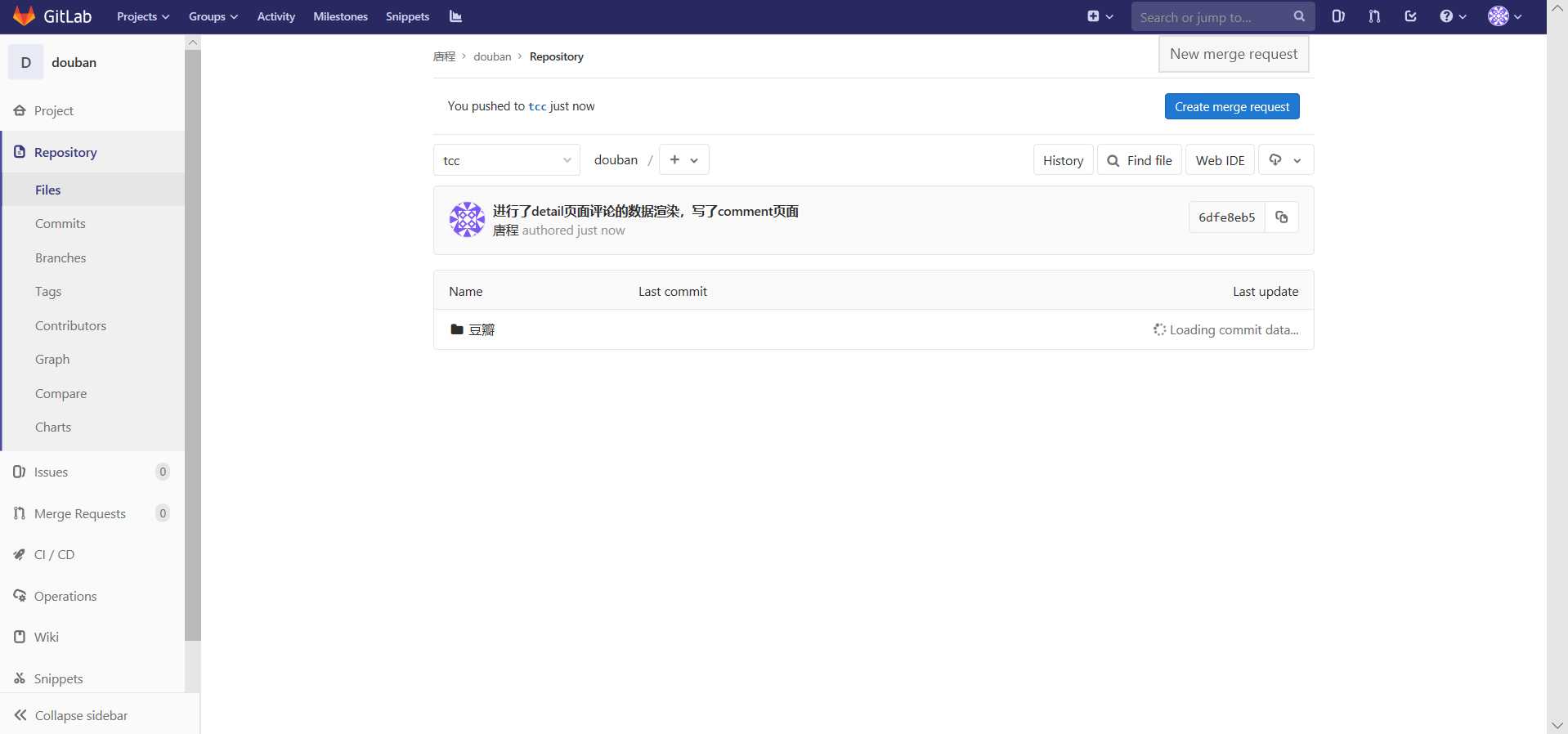The height and width of the screenshot is (734, 1568).
Task: Open the new item plus dropdown
Action: coord(1100,16)
